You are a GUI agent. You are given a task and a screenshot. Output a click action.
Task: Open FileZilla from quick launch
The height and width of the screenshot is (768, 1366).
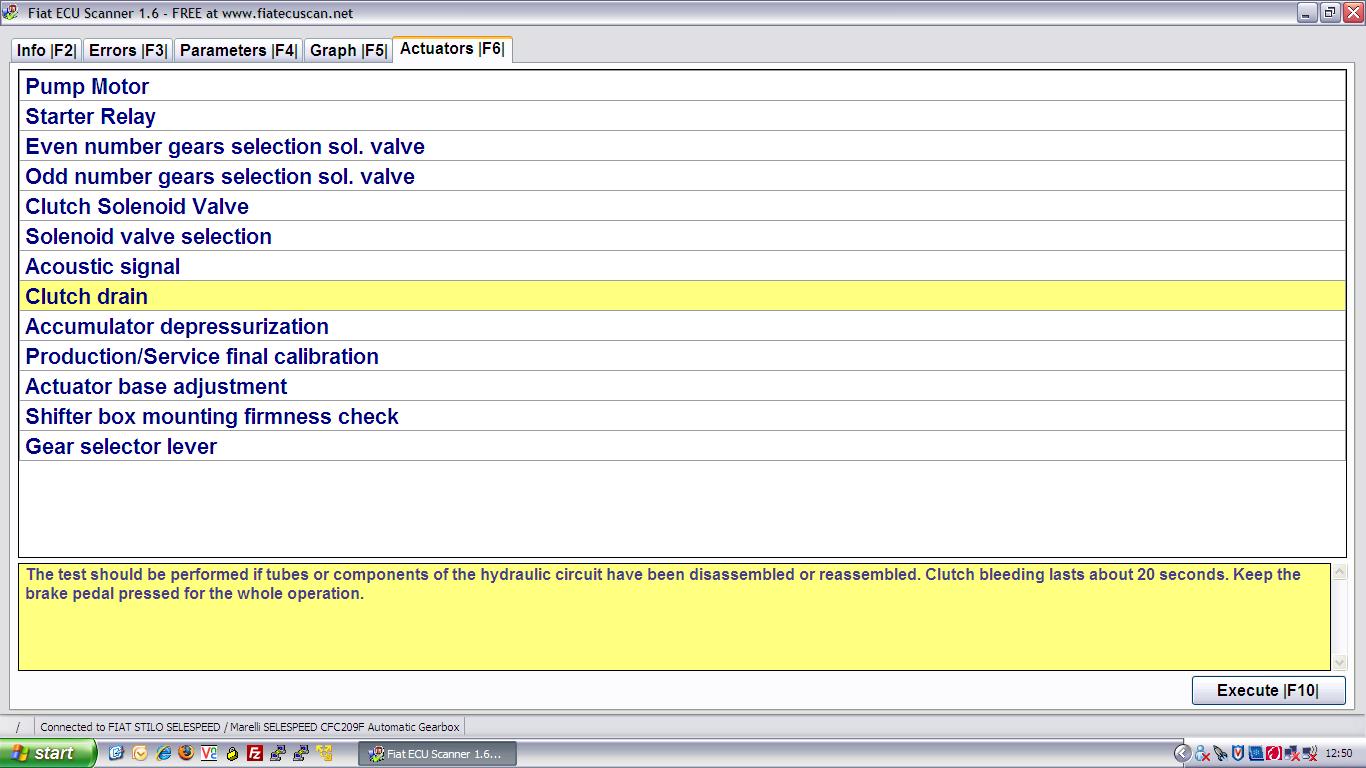click(x=255, y=753)
